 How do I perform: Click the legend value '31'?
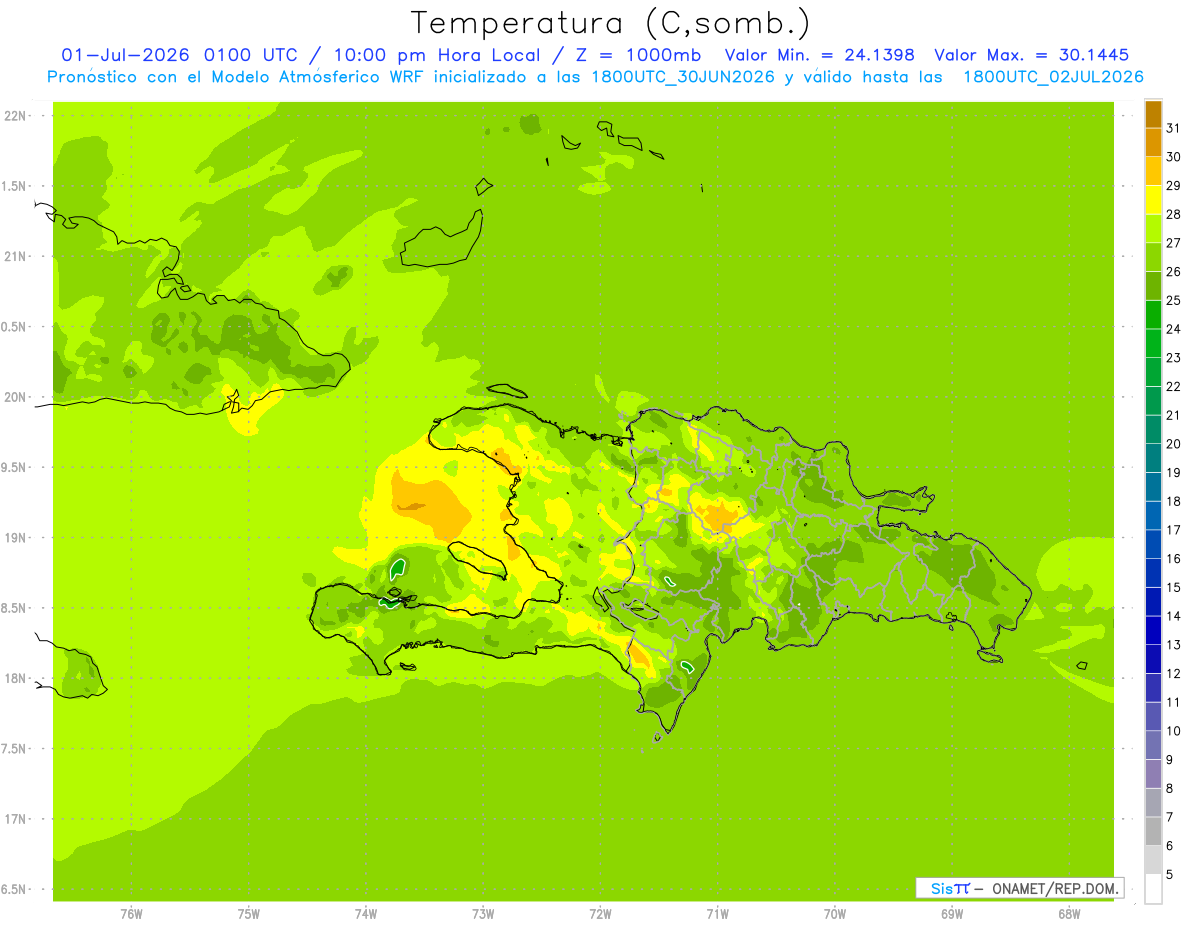1174,128
